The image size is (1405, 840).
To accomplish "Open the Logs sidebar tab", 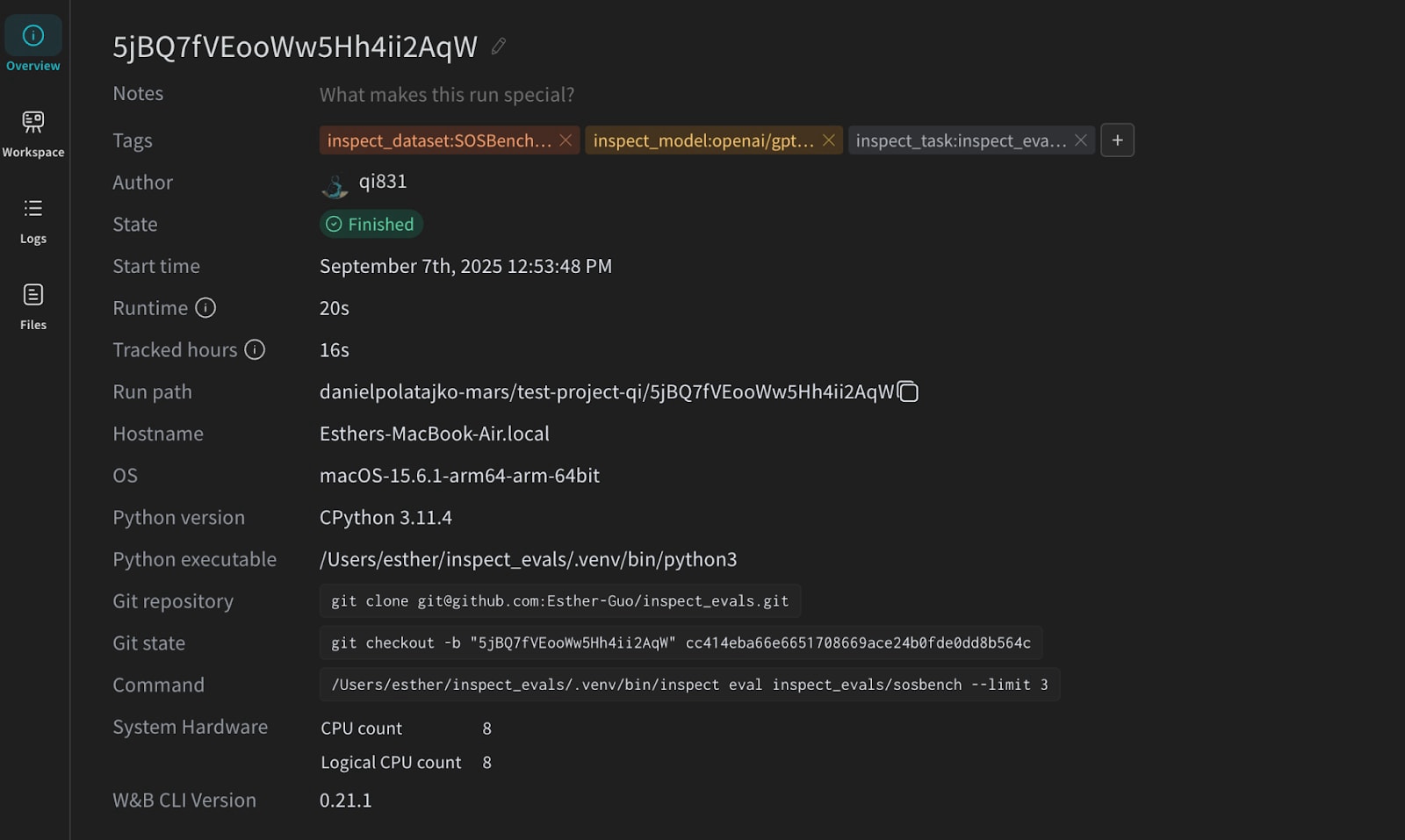I will [x=33, y=220].
